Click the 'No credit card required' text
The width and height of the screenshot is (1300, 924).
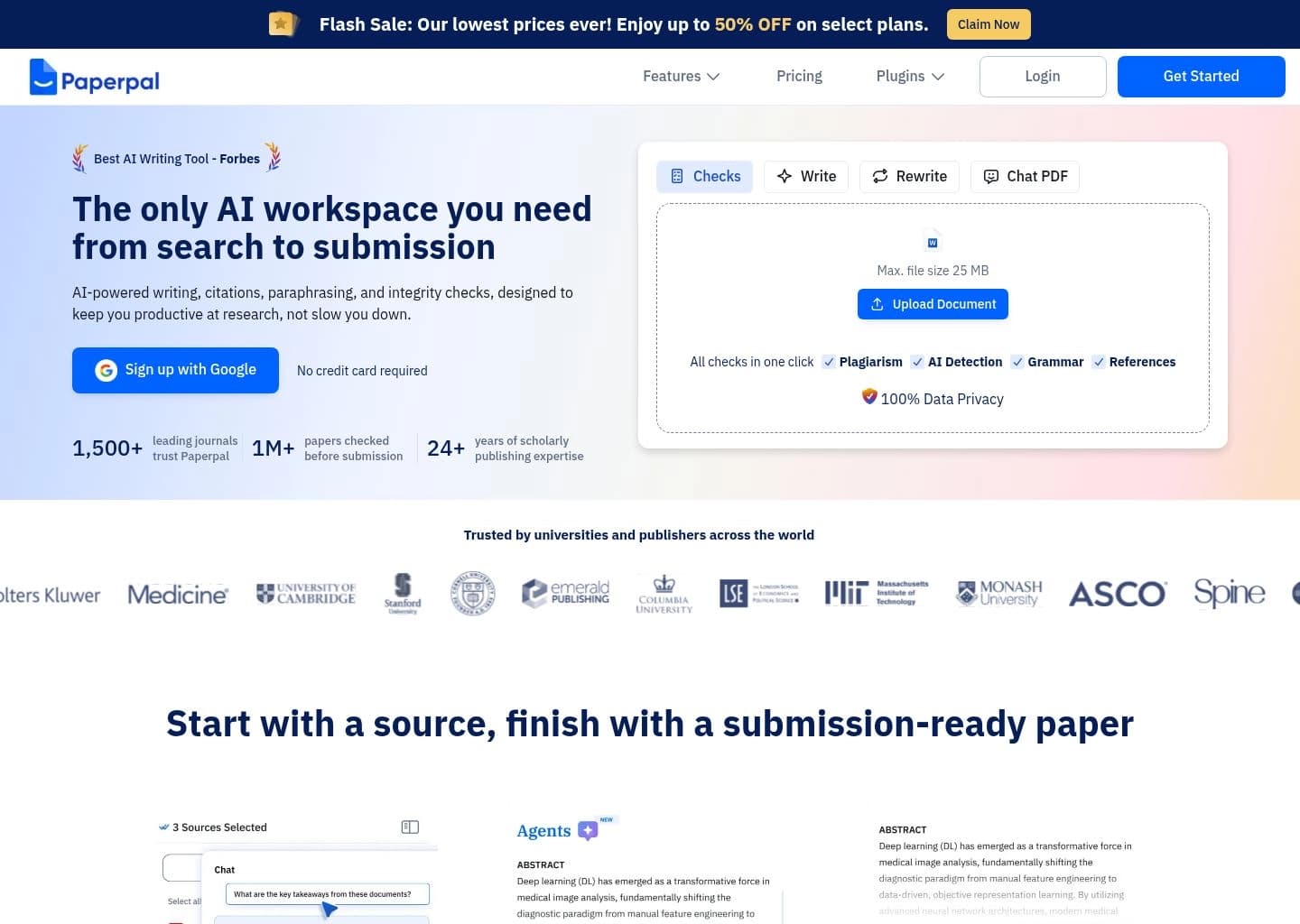[362, 371]
